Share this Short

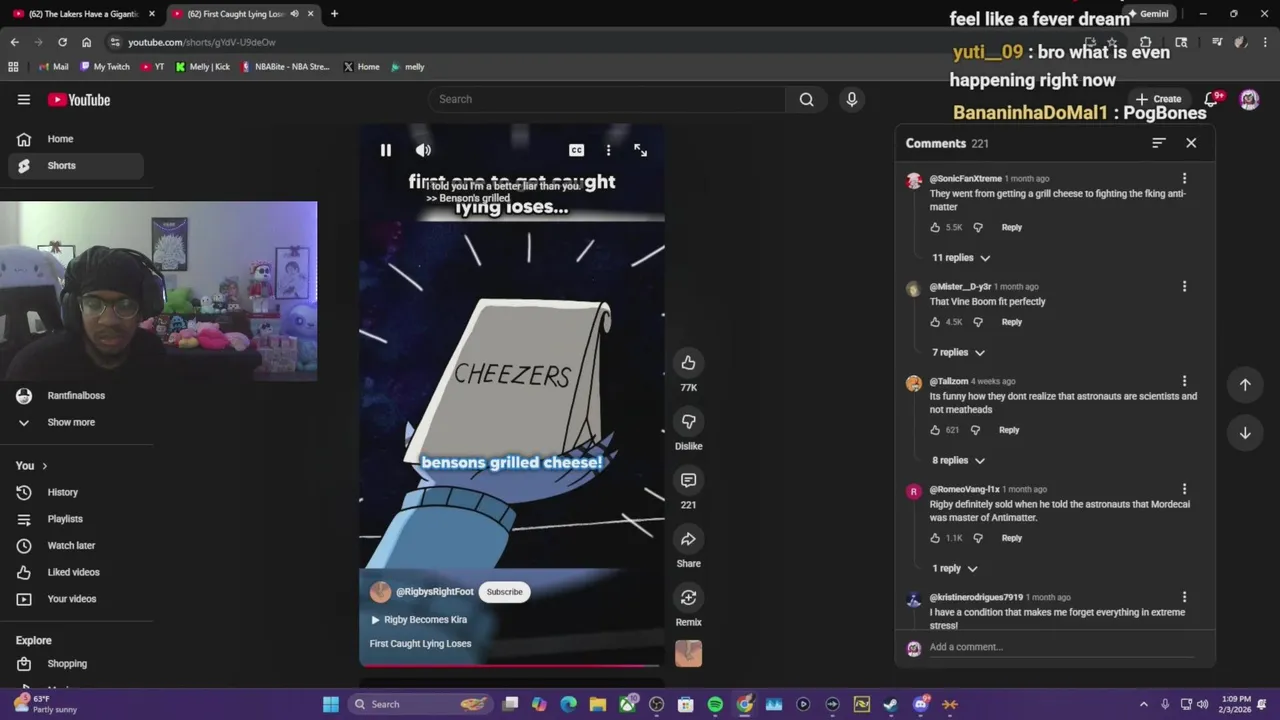point(688,539)
